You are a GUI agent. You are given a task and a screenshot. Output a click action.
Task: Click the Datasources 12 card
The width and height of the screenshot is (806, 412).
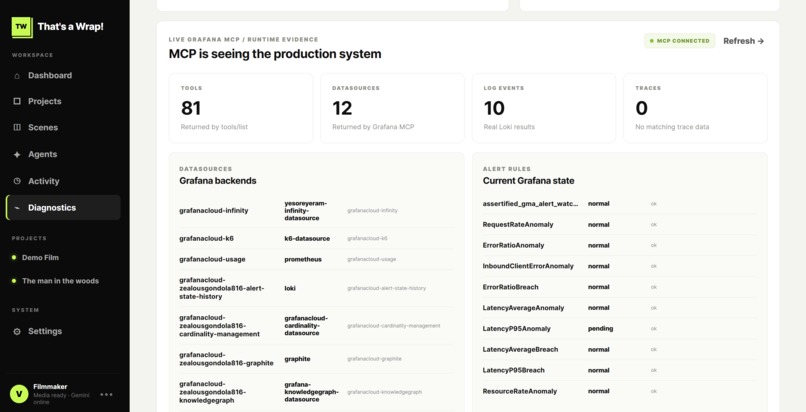pos(392,108)
